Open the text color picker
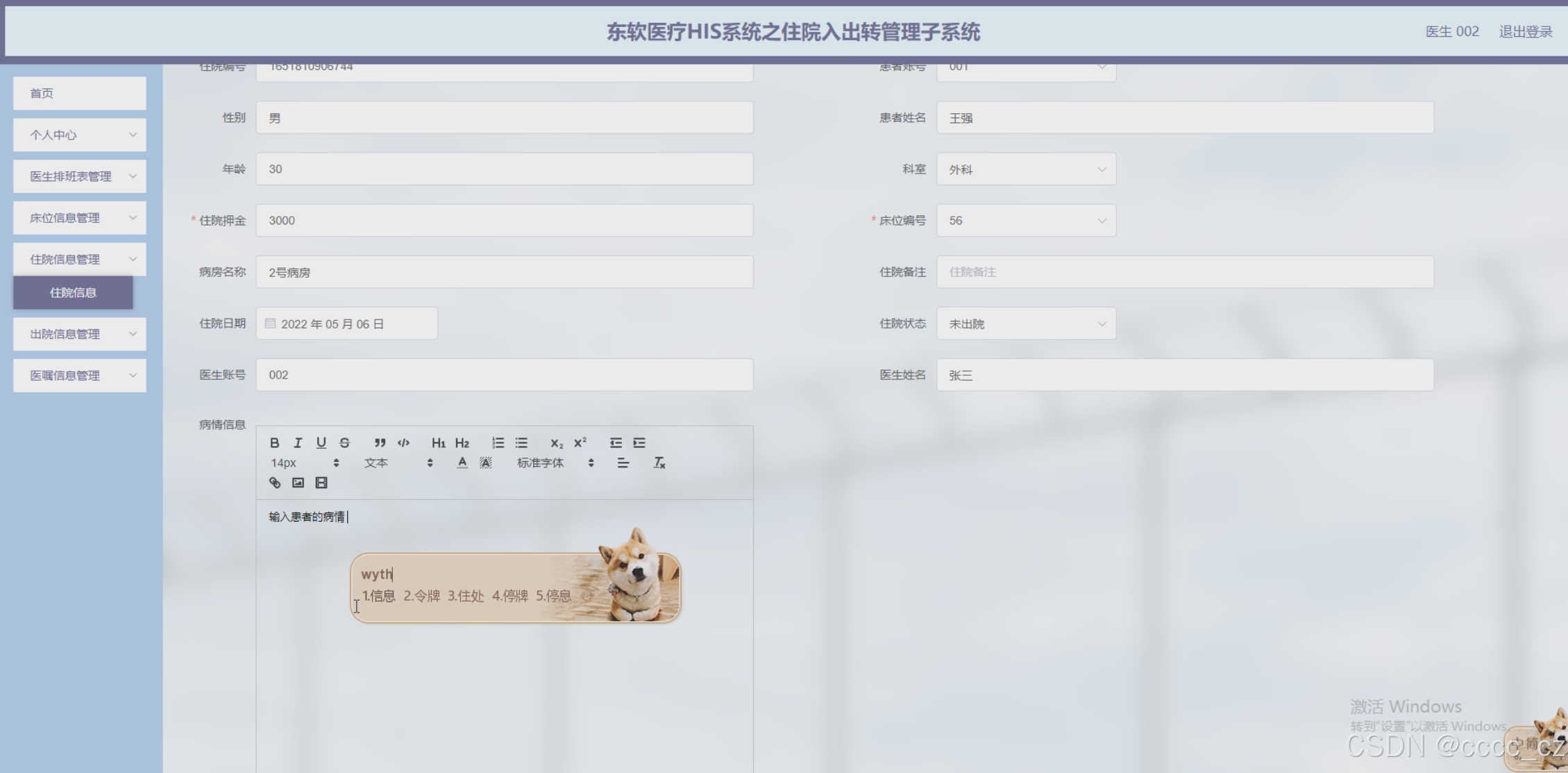The image size is (1568, 773). (462, 463)
